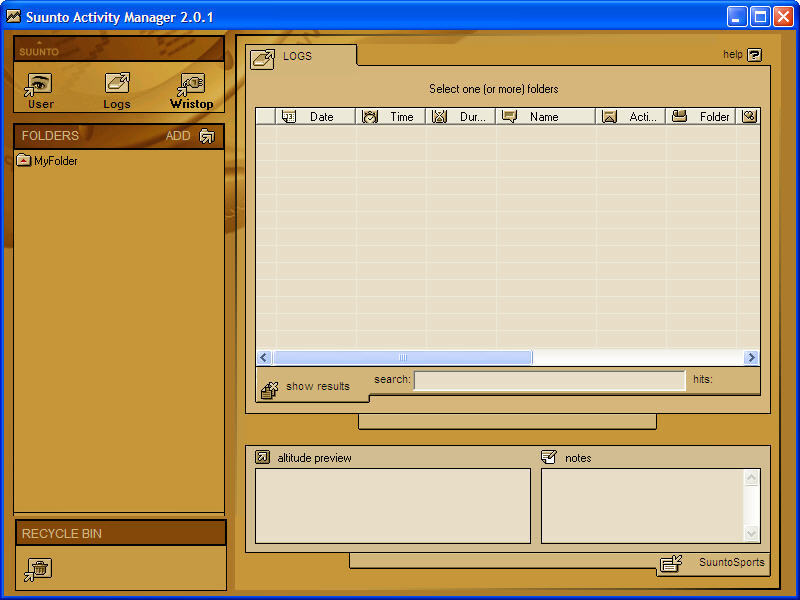Image resolution: width=800 pixels, height=600 pixels.
Task: Click the help question mark icon
Action: click(754, 55)
